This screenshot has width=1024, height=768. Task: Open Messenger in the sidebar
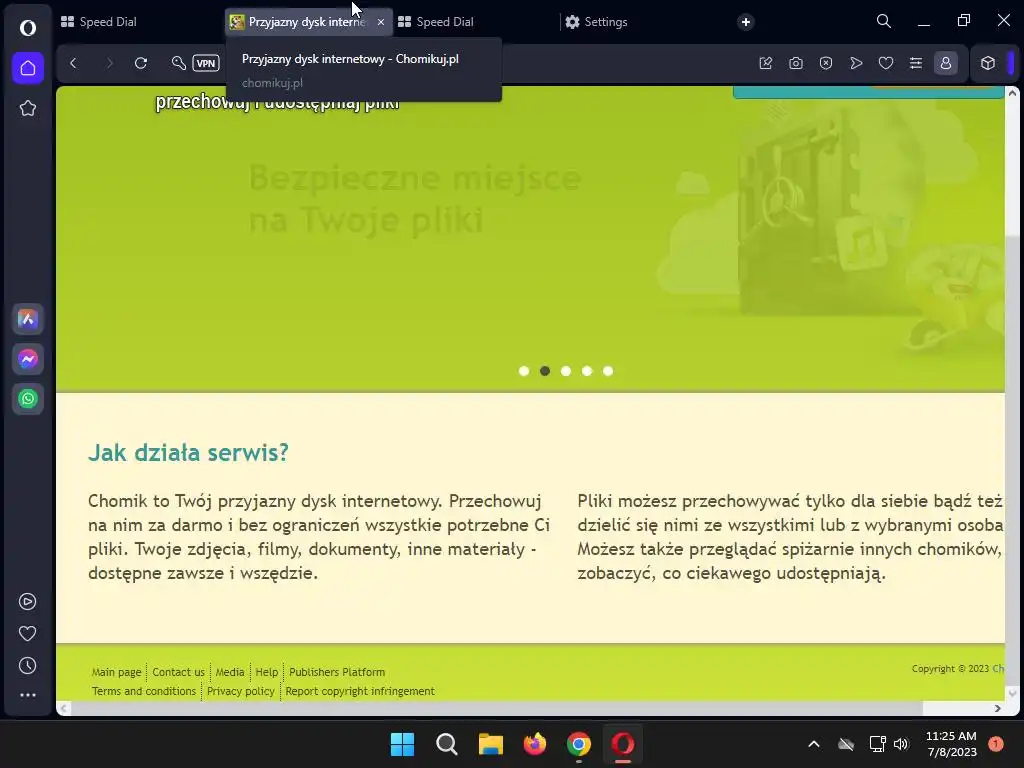(x=27, y=359)
